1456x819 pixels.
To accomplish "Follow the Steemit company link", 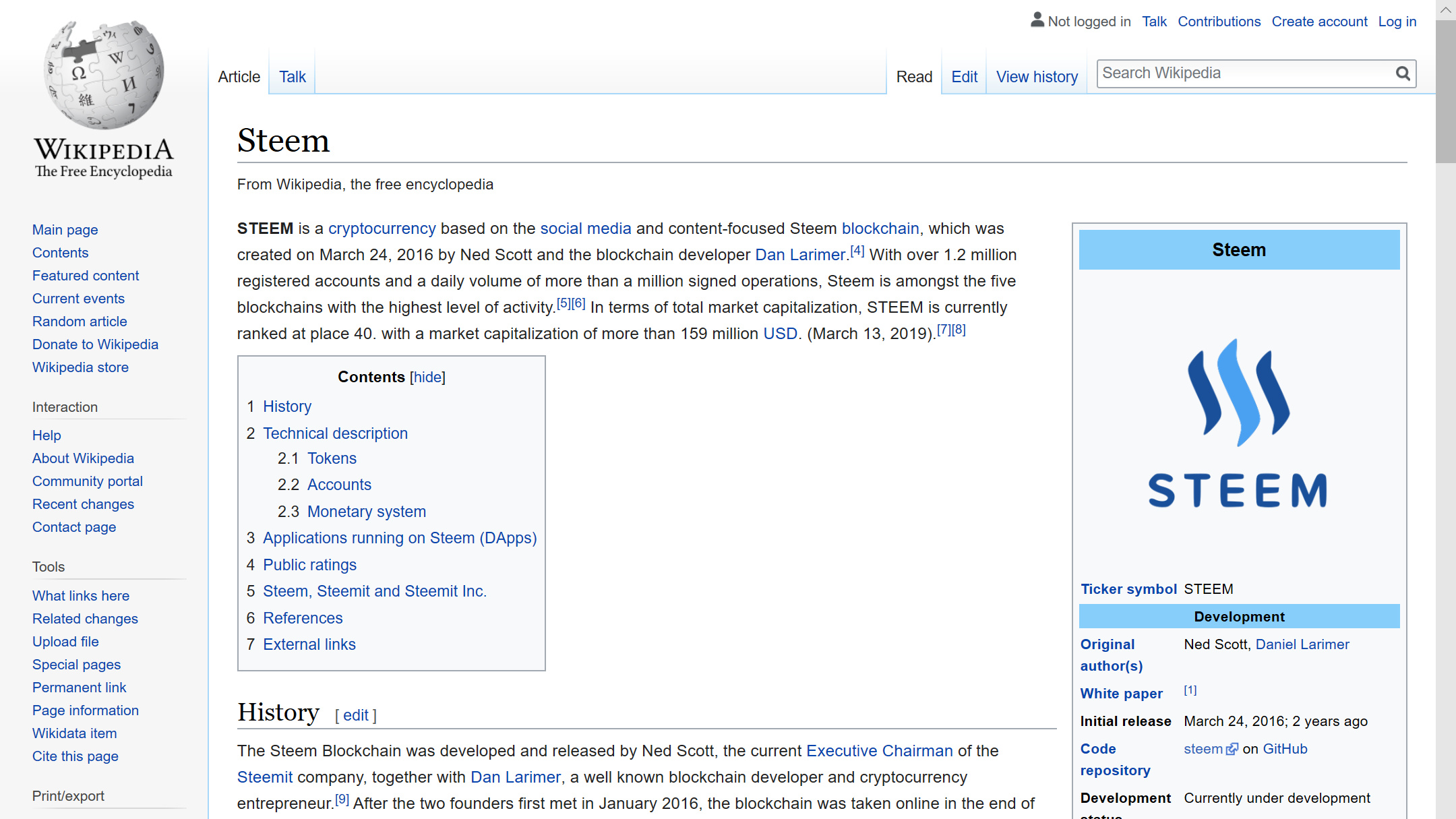I will (265, 777).
